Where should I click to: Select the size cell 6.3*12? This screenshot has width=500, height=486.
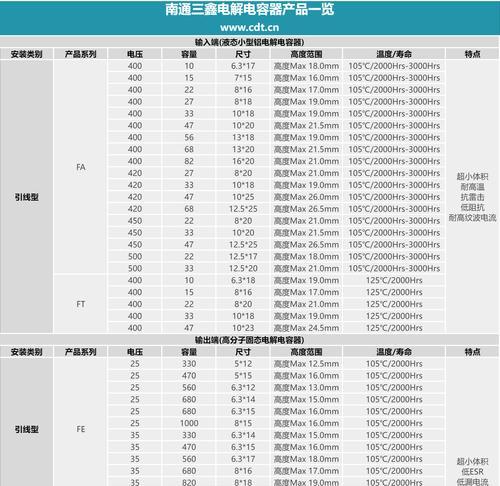(x=243, y=387)
